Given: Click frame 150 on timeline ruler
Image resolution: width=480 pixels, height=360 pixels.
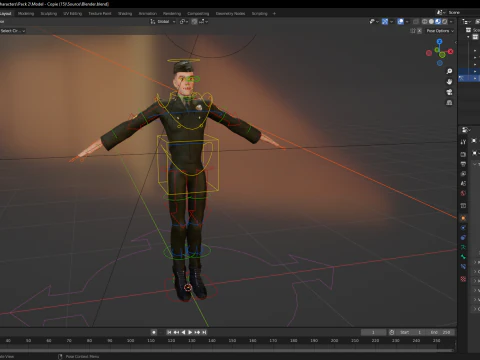Looking at the screenshot, I should (x=232, y=341).
